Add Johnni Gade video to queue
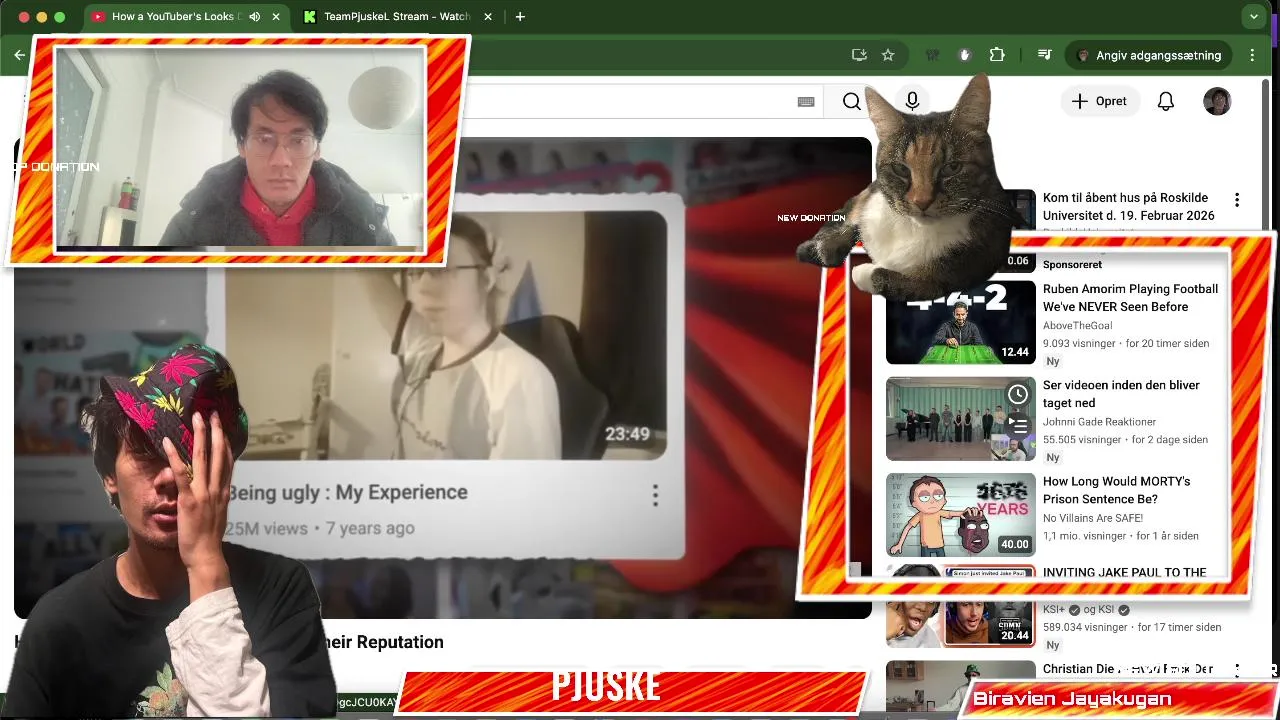Image resolution: width=1280 pixels, height=720 pixels. (1018, 425)
